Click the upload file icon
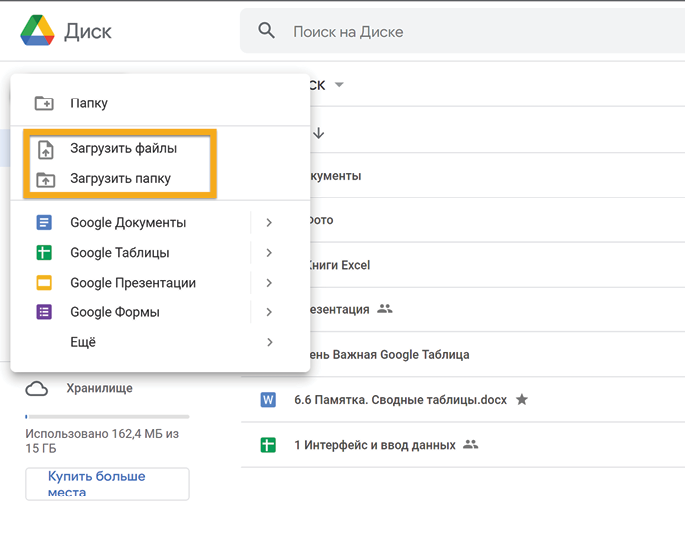The height and width of the screenshot is (533, 685). [45, 149]
